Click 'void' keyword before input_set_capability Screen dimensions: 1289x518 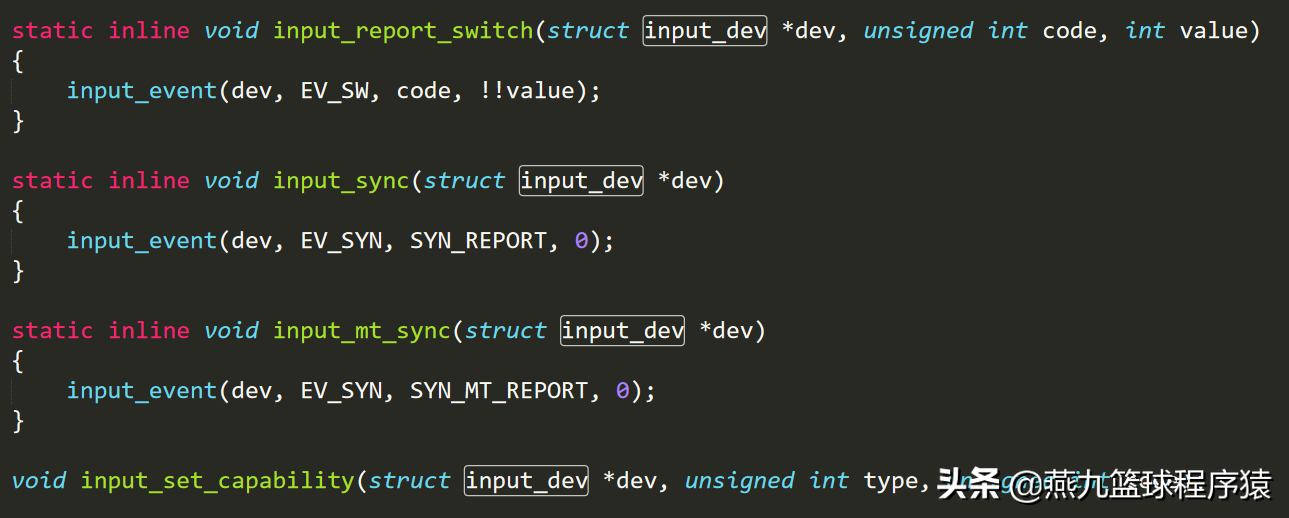(39, 481)
